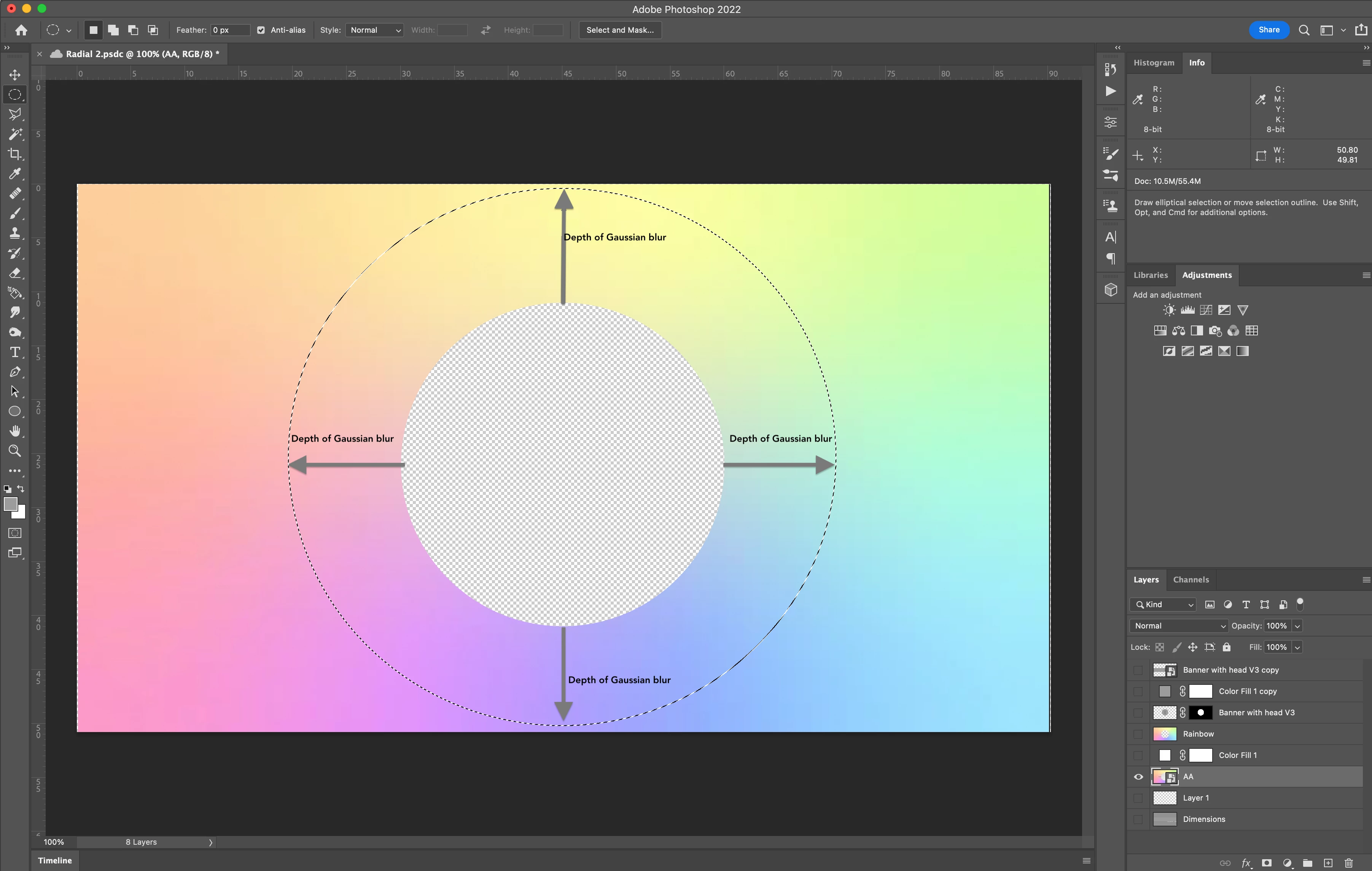Switch to the Channels tab
Viewport: 1372px width, 871px height.
[1190, 580]
